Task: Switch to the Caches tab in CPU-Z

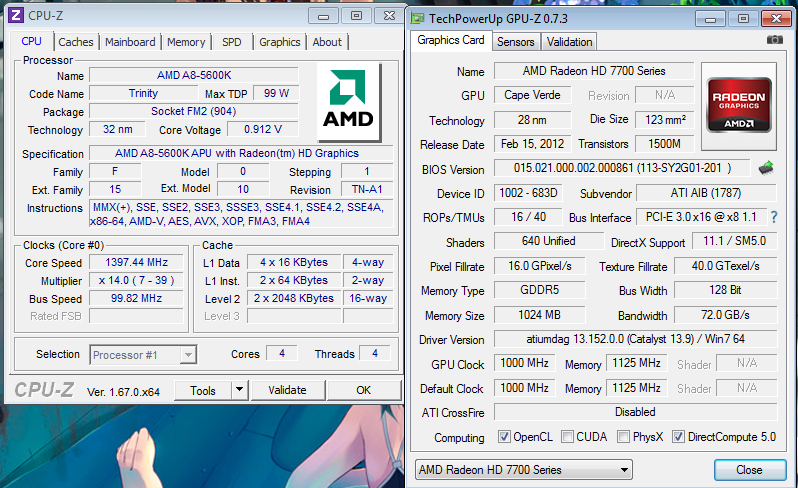Action: (x=76, y=42)
